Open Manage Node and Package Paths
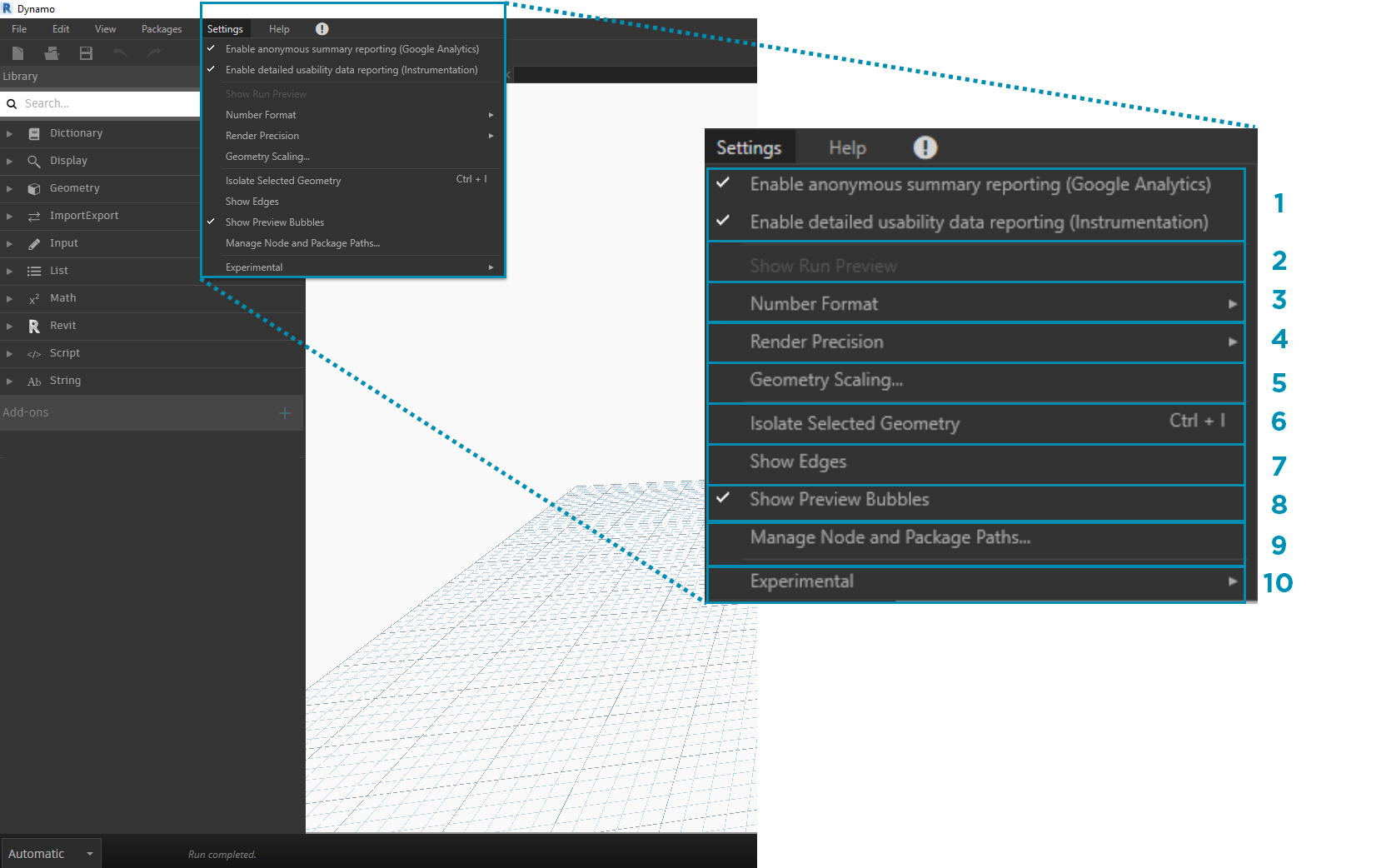 click(x=302, y=243)
